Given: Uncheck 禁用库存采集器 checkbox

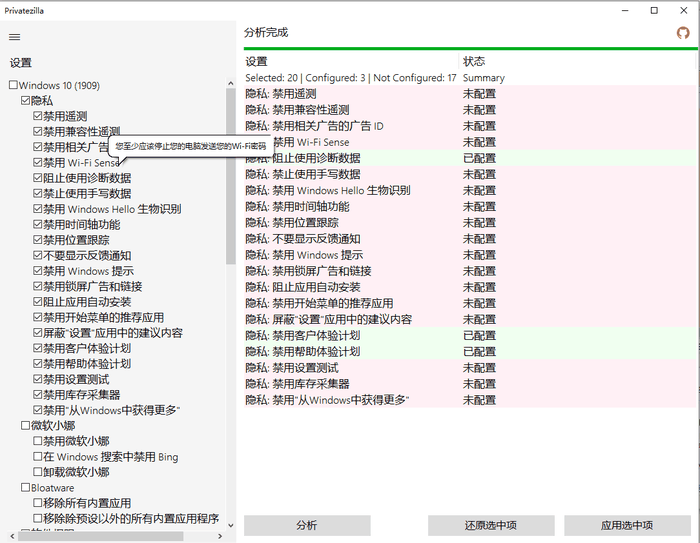Looking at the screenshot, I should pos(38,395).
